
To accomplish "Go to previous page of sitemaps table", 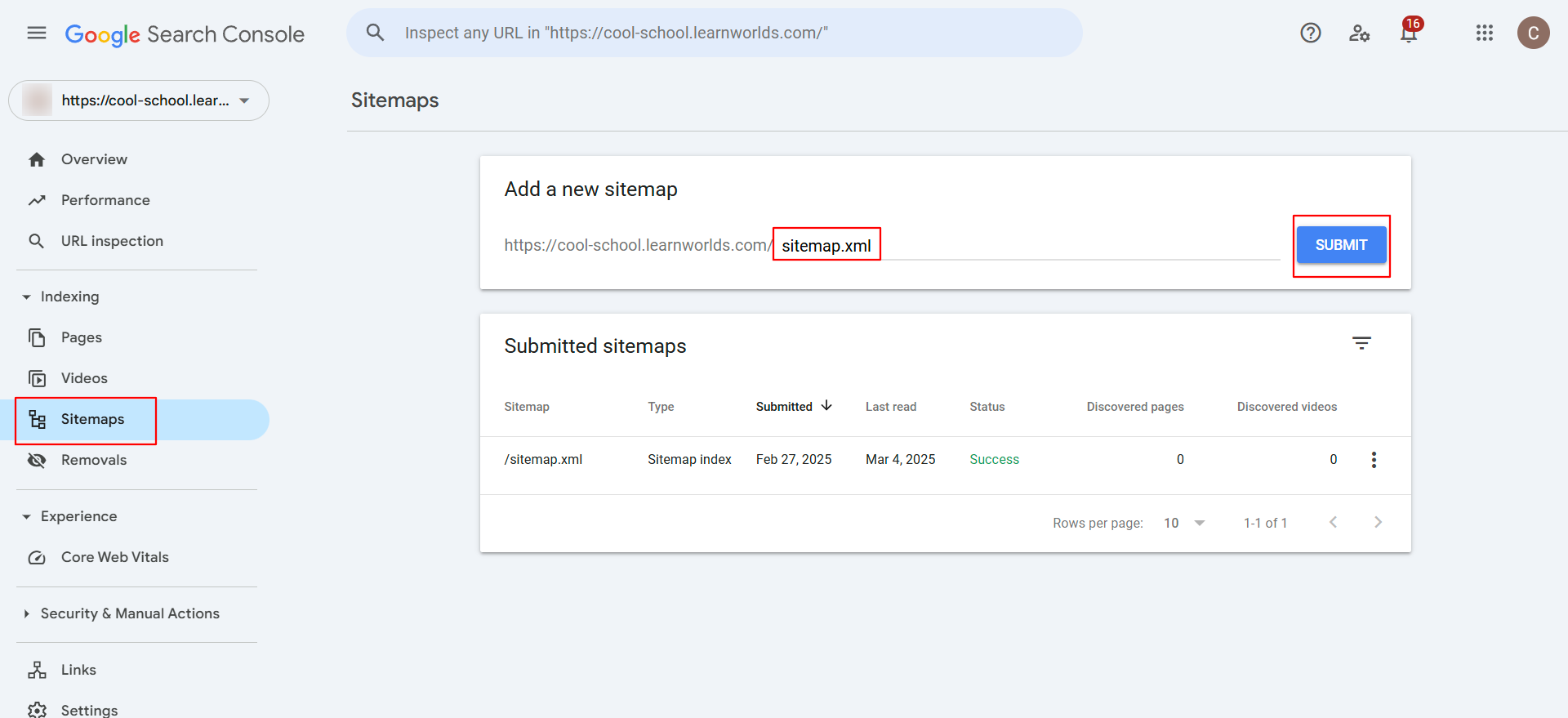I will click(1333, 522).
